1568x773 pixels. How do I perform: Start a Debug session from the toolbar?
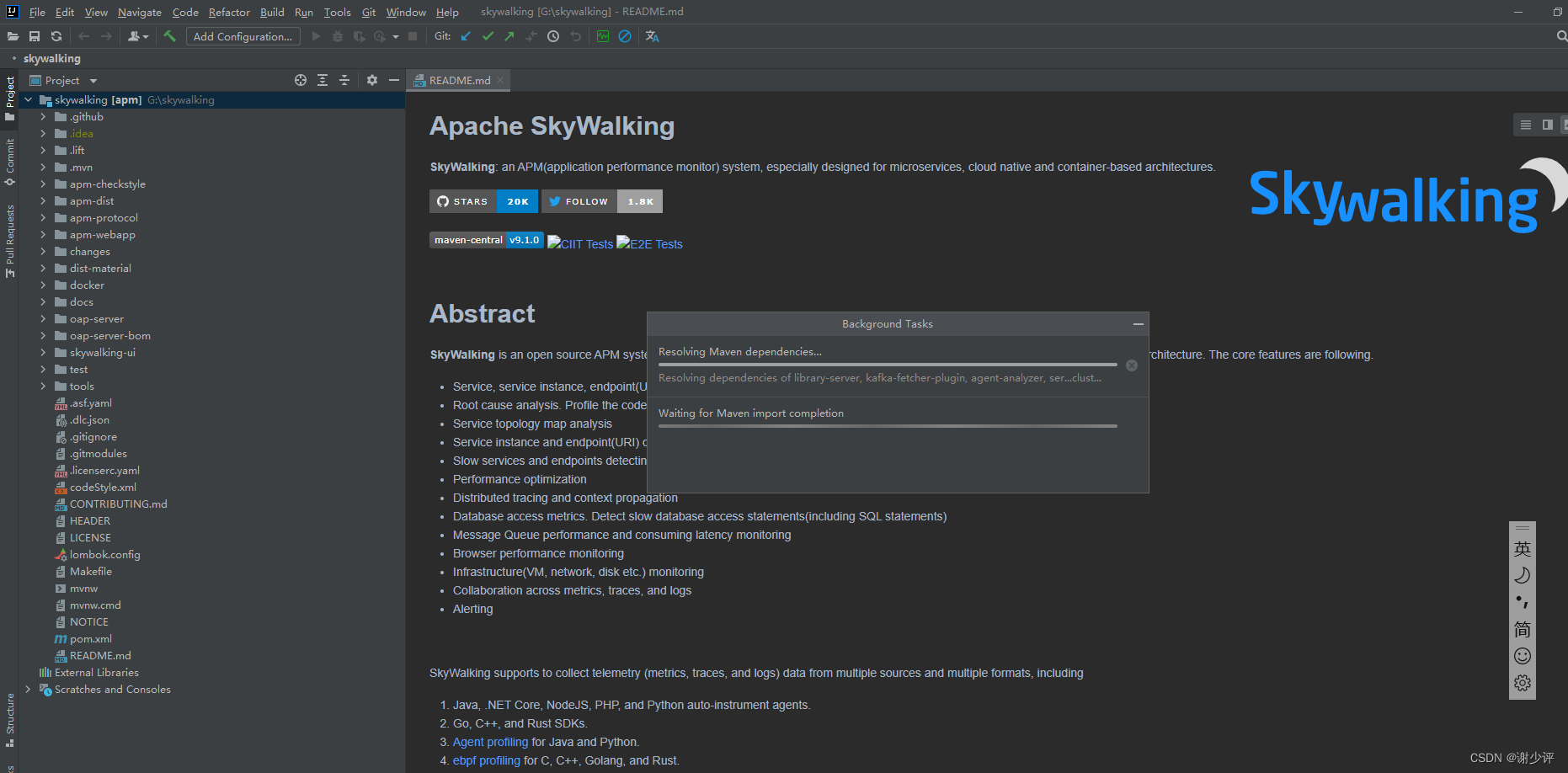[x=338, y=36]
